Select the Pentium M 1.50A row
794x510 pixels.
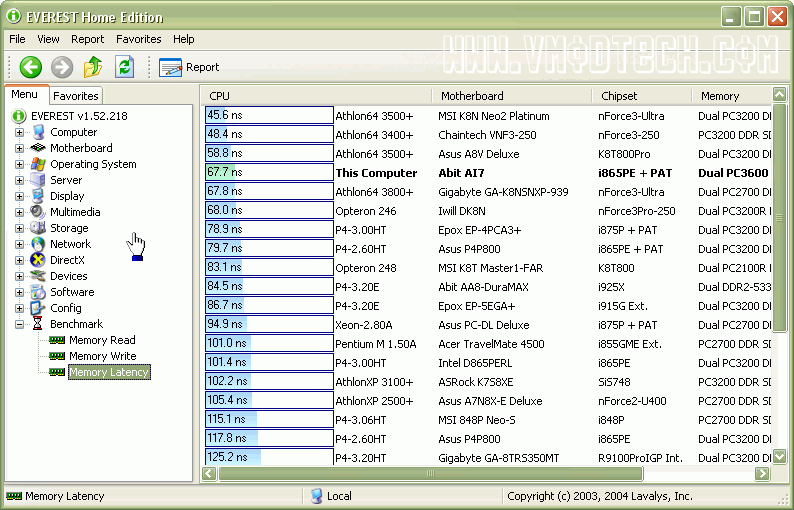[x=488, y=344]
